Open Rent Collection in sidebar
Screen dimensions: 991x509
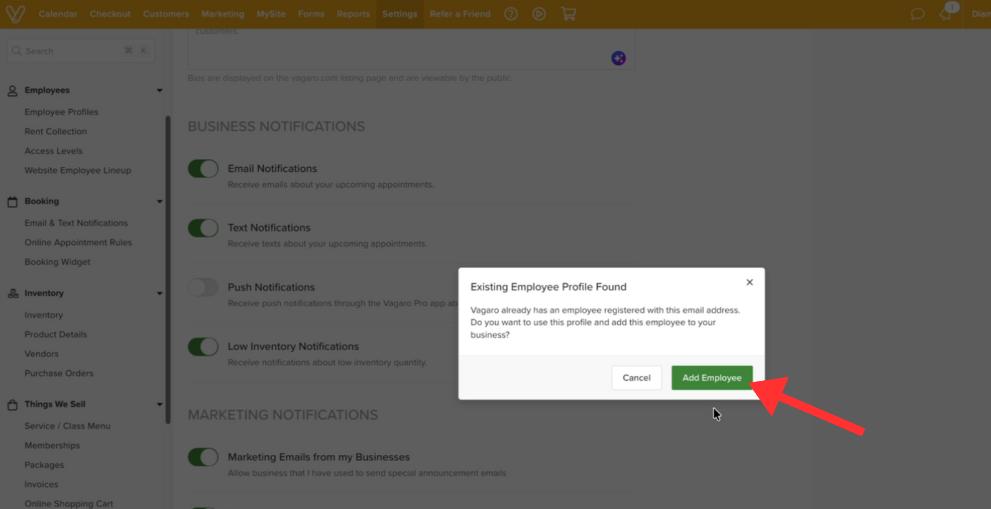56,132
